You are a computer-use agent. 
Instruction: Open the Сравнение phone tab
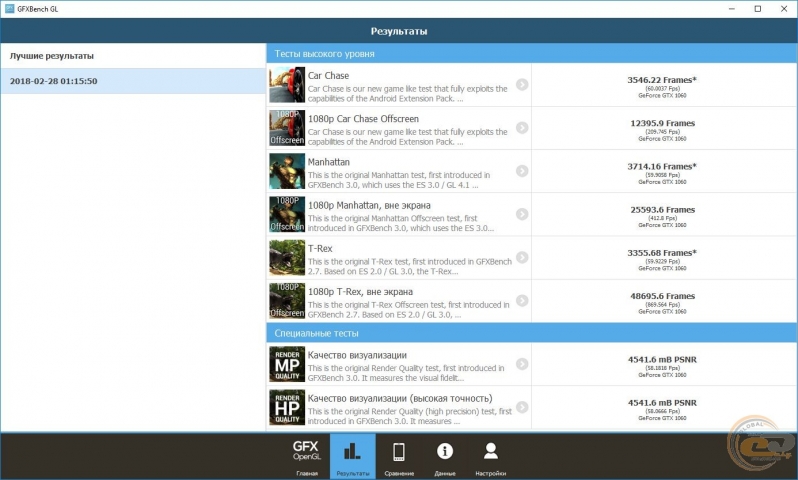[x=399, y=457]
